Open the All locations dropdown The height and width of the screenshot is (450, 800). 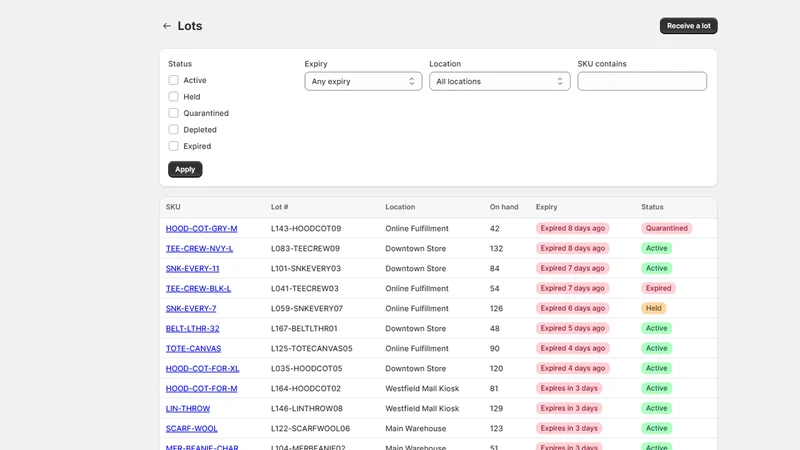[x=499, y=81]
